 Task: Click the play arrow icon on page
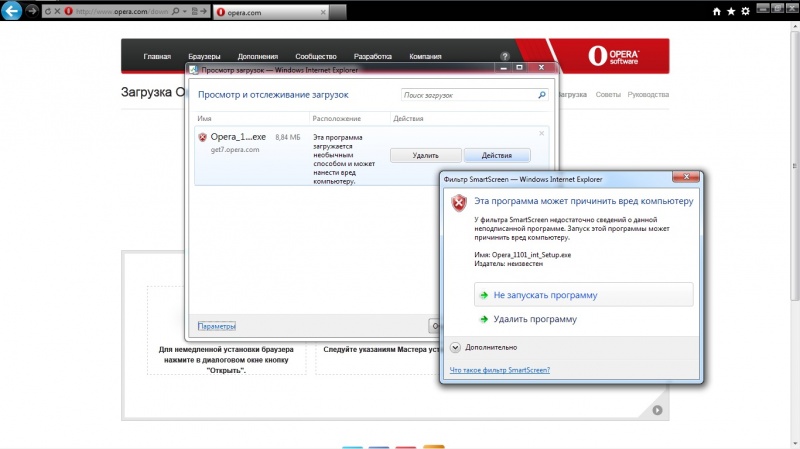coord(657,410)
